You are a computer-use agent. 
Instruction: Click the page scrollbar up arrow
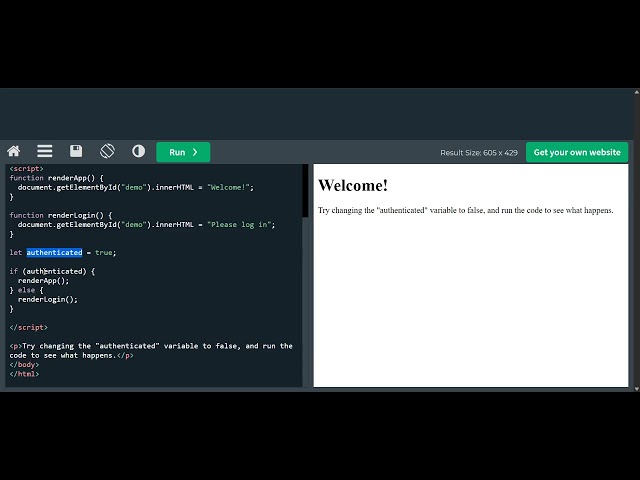point(637,92)
